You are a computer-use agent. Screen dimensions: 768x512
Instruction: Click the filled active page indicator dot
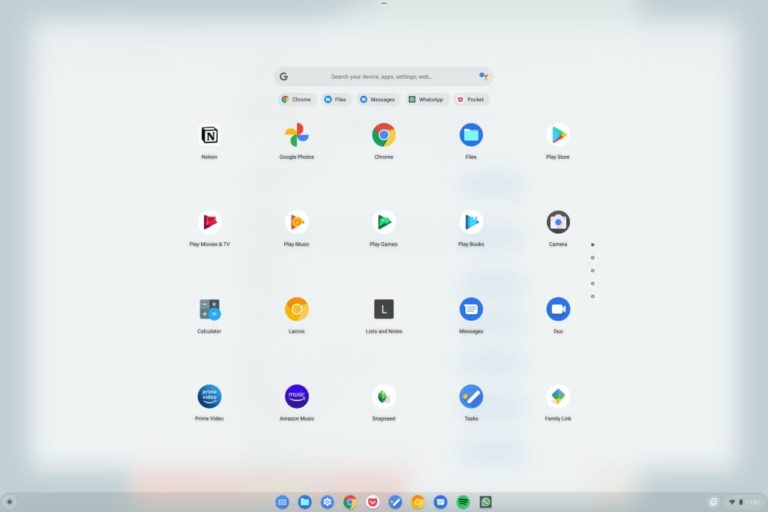coord(593,244)
